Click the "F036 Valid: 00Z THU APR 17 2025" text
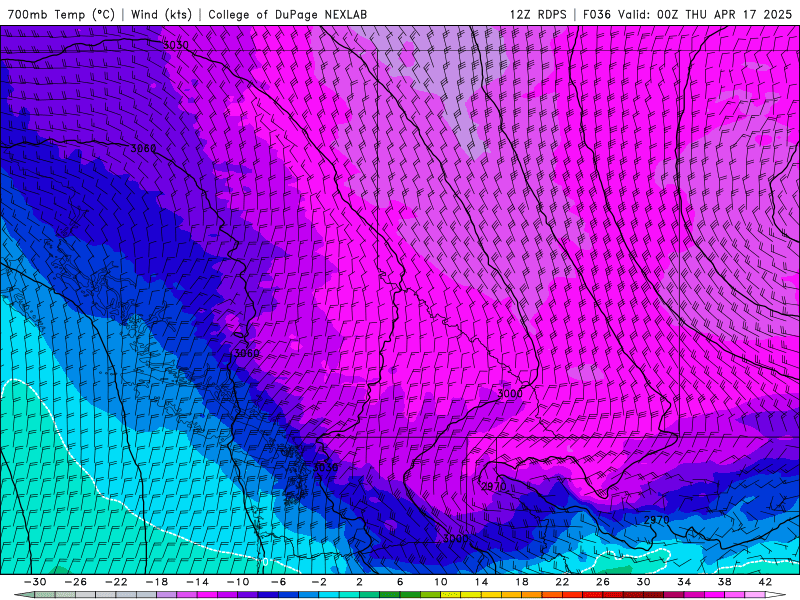800x600 pixels. click(x=687, y=14)
